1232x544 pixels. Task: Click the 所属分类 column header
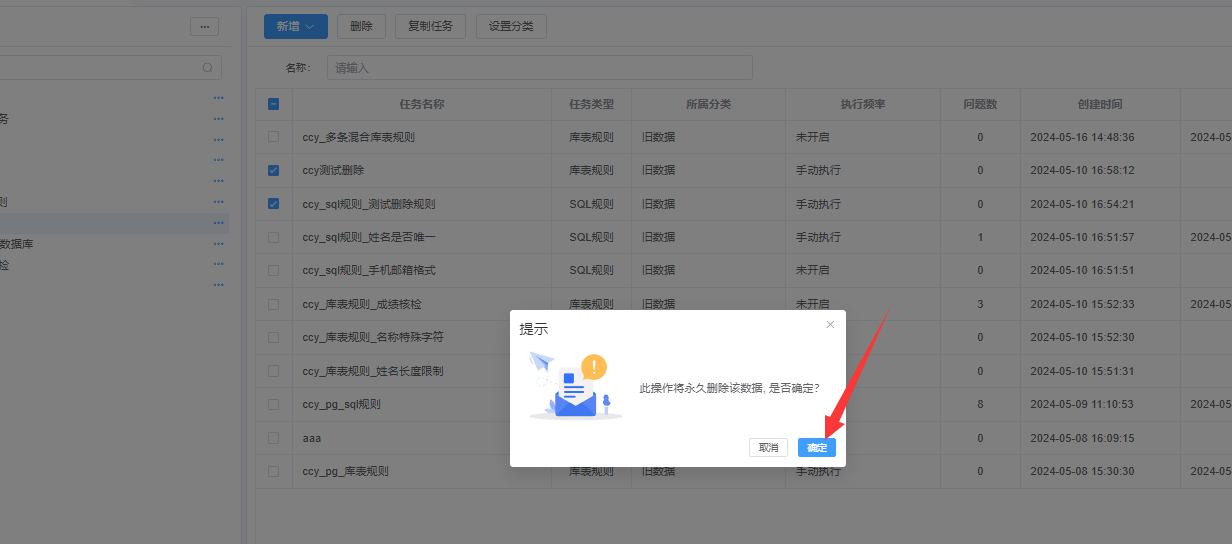pyautogui.click(x=708, y=104)
